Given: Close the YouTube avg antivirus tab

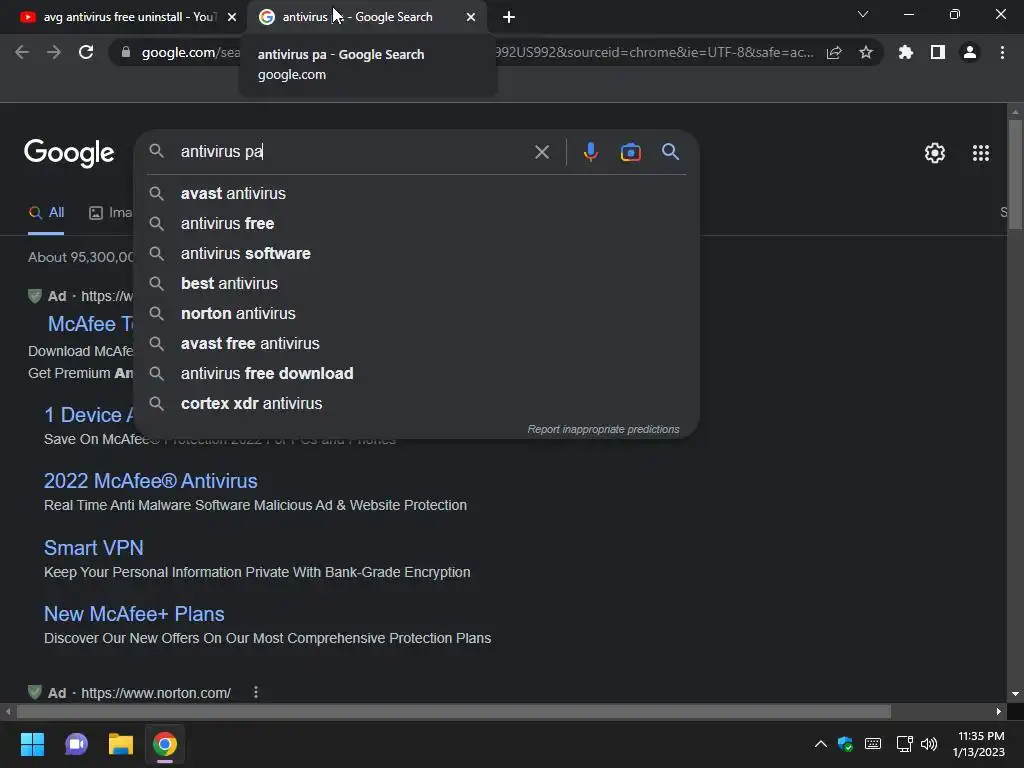Looking at the screenshot, I should pyautogui.click(x=232, y=17).
